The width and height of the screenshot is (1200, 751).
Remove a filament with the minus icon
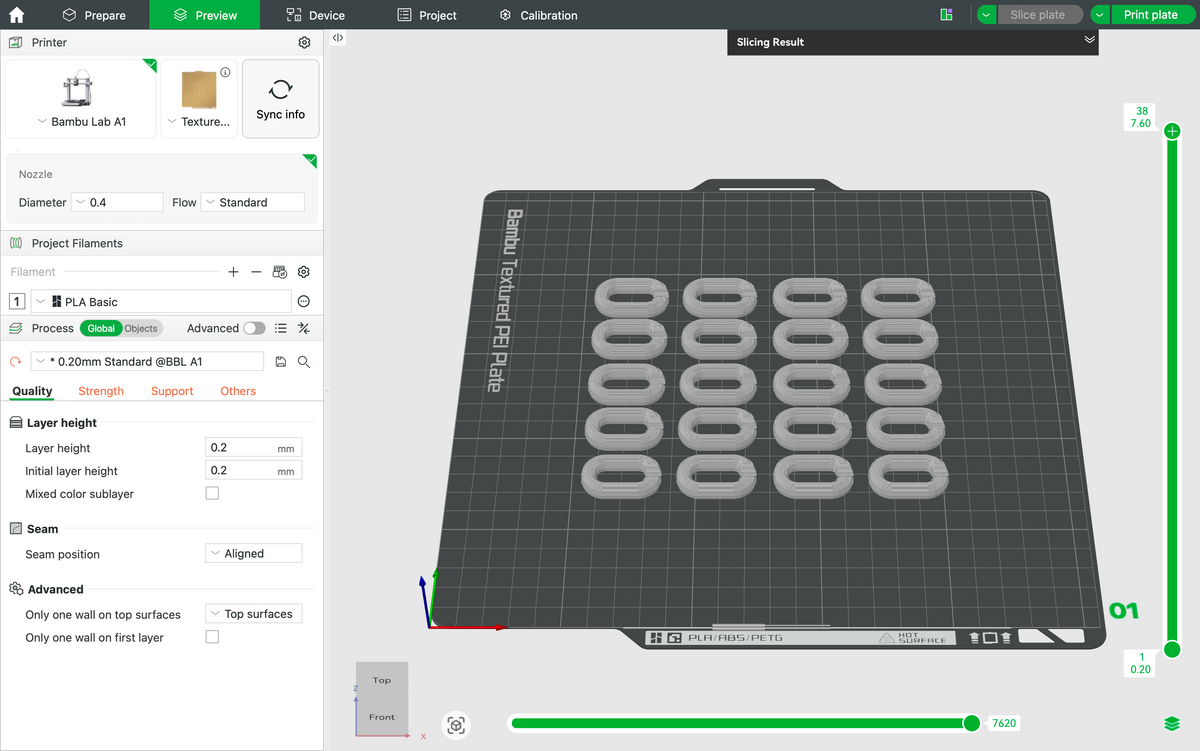tap(256, 272)
